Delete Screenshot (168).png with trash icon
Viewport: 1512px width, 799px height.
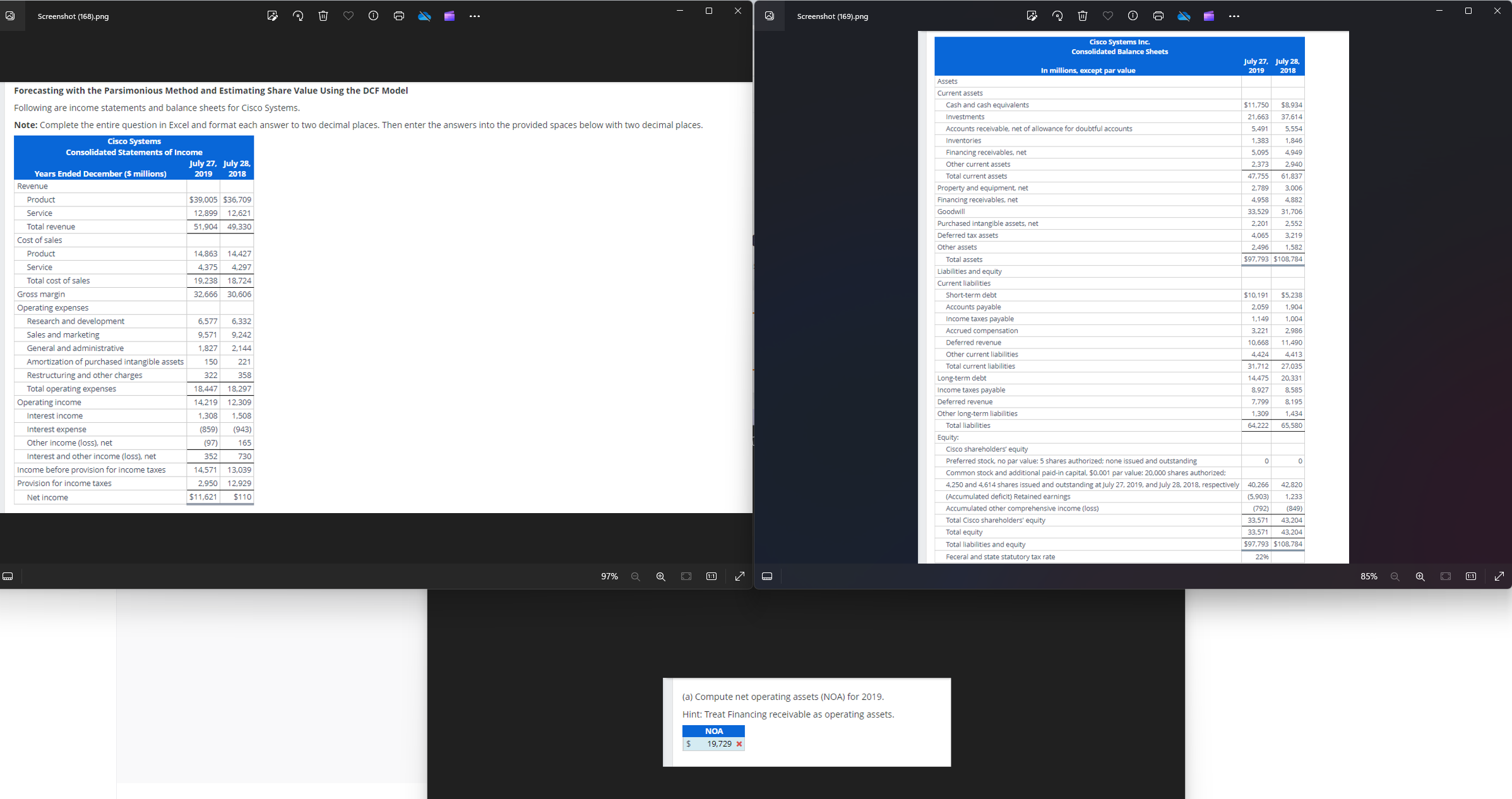[x=323, y=16]
